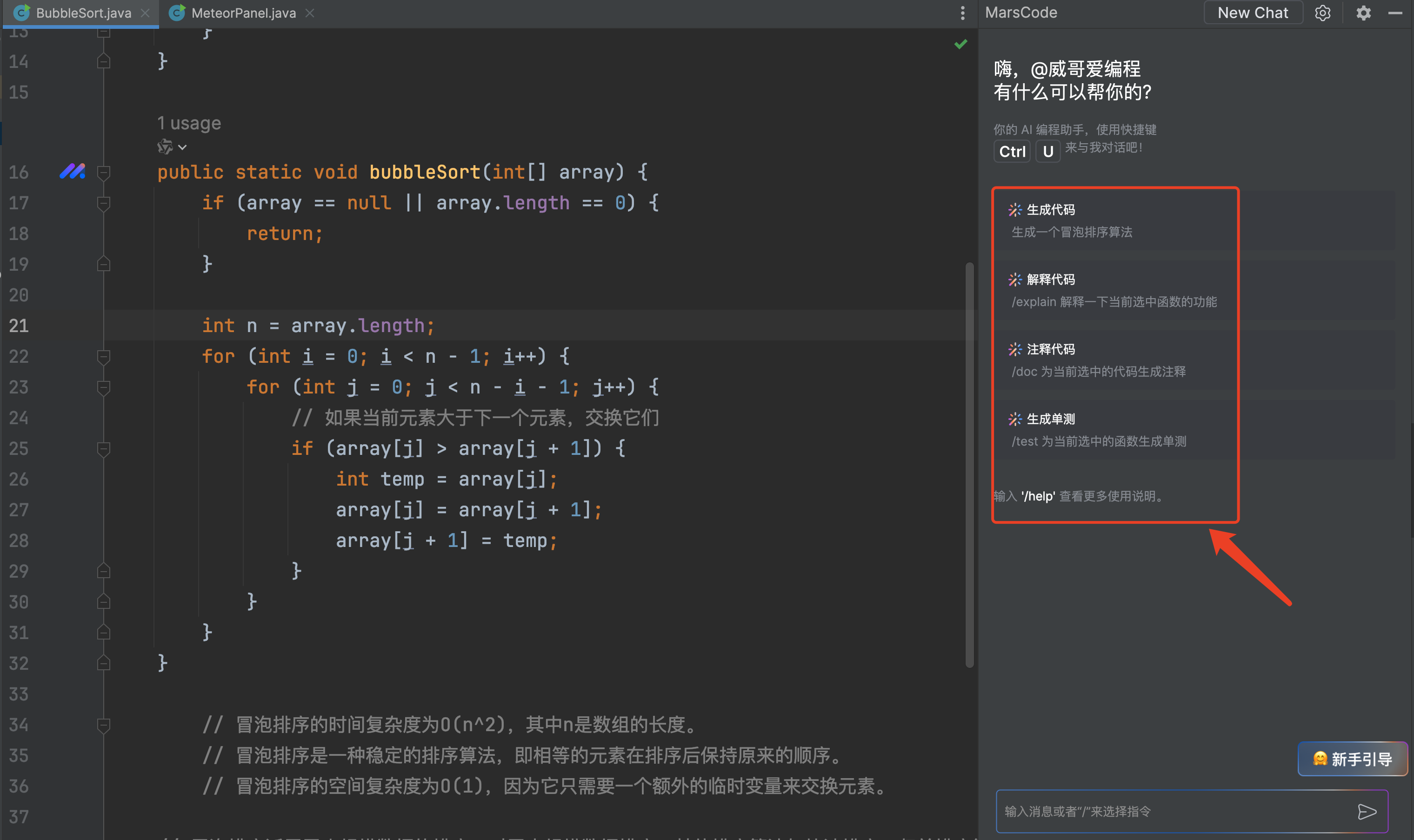
Task: Collapse the bubbleSort method fold on line 16
Action: pos(104,172)
